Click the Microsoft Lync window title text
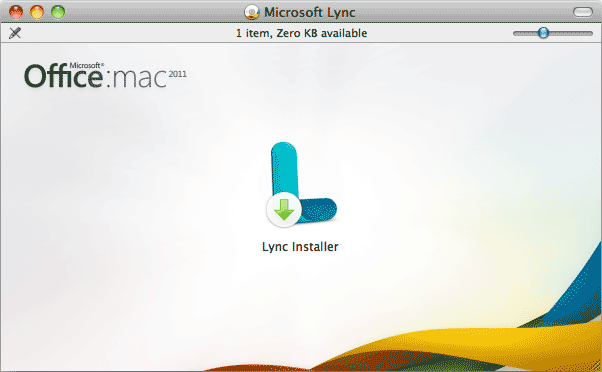 pos(309,12)
